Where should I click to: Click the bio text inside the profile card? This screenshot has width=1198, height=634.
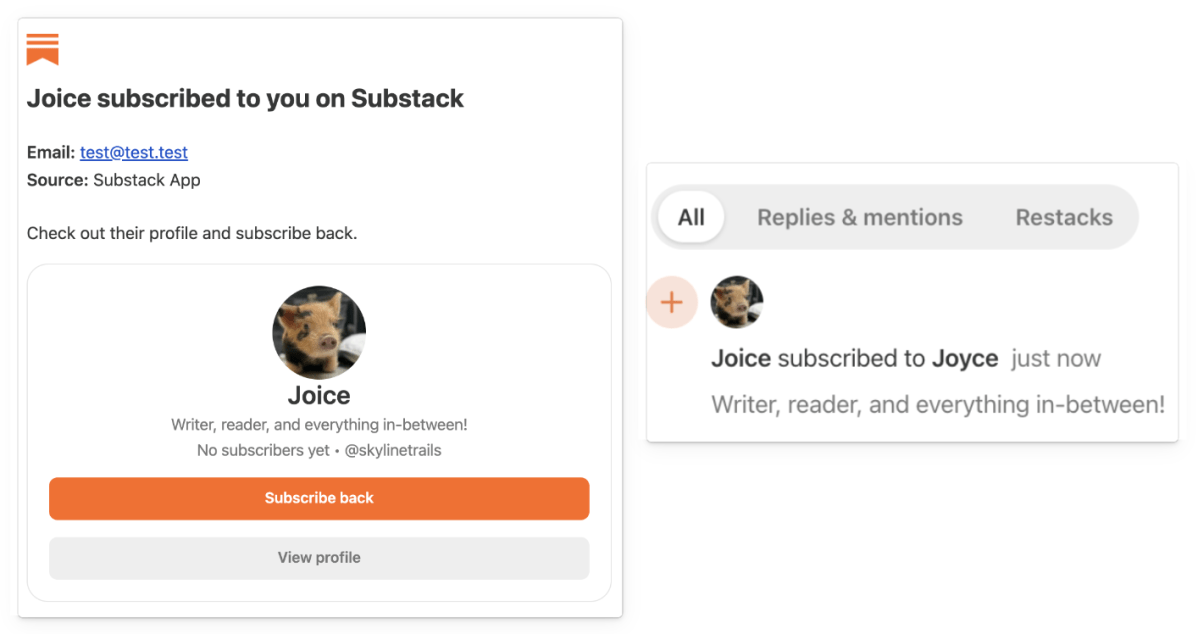pyautogui.click(x=319, y=425)
